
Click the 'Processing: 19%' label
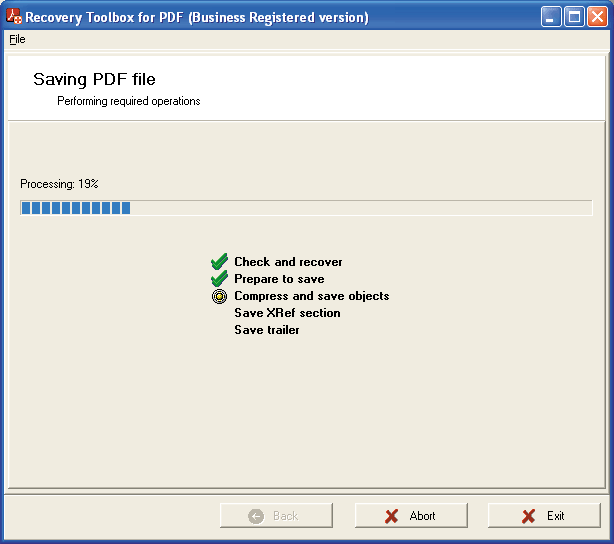pos(59,184)
